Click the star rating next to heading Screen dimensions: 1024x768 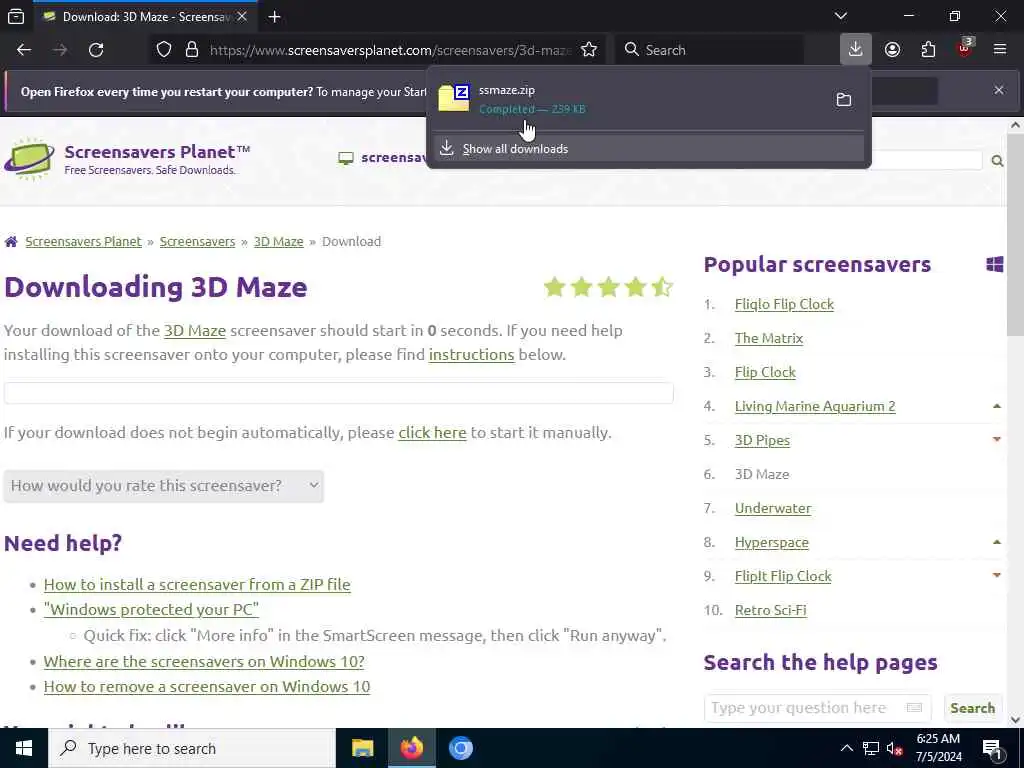(x=608, y=287)
